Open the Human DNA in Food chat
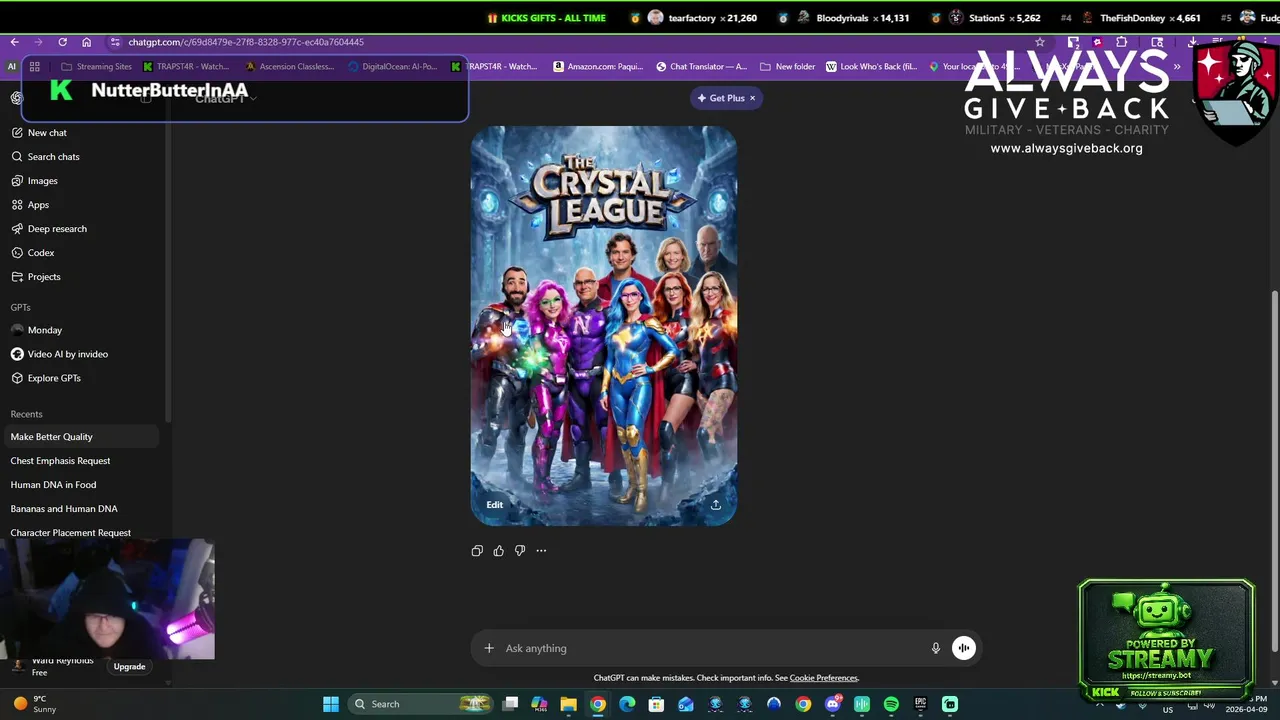 point(80,485)
